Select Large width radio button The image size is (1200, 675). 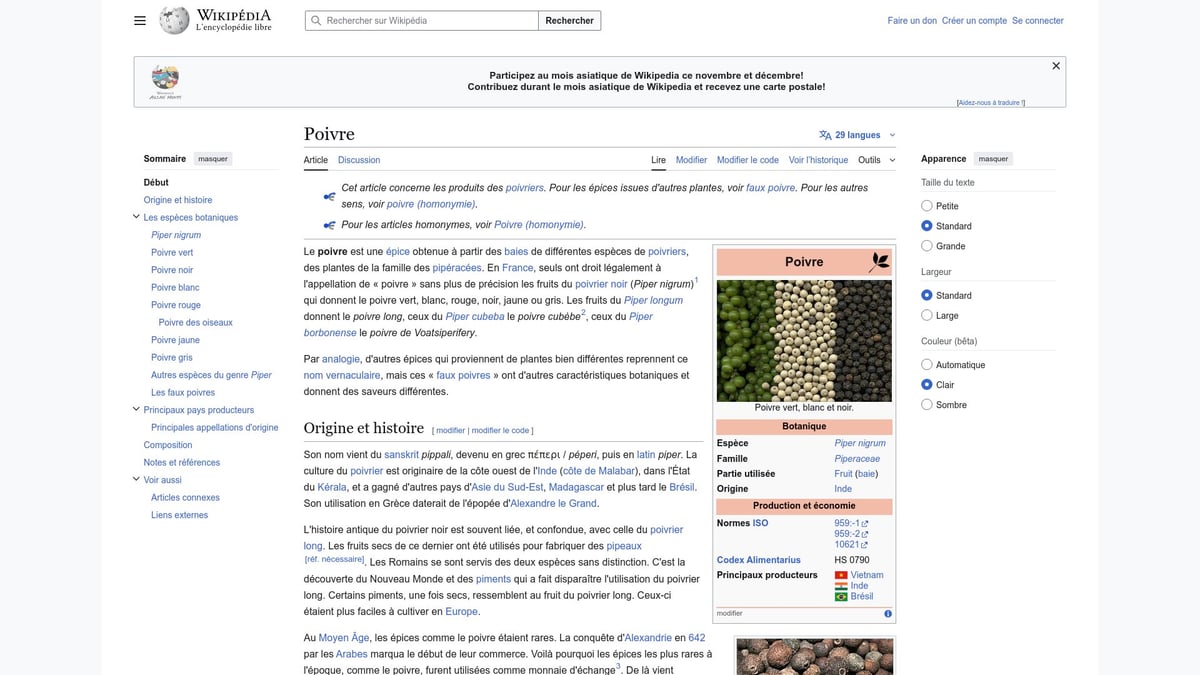tap(926, 315)
